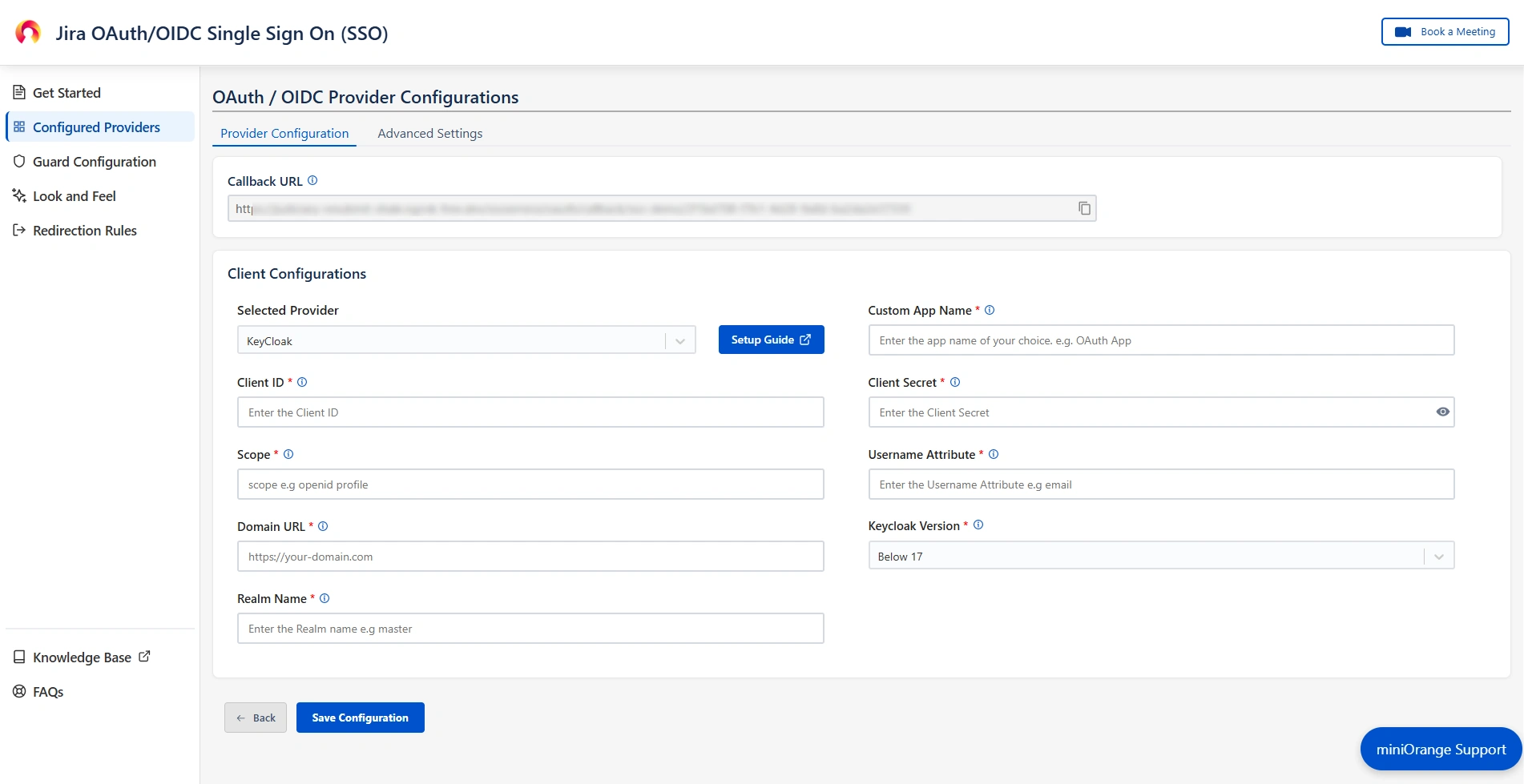This screenshot has height=784, width=1524.
Task: Go back with the Back button
Action: click(256, 718)
